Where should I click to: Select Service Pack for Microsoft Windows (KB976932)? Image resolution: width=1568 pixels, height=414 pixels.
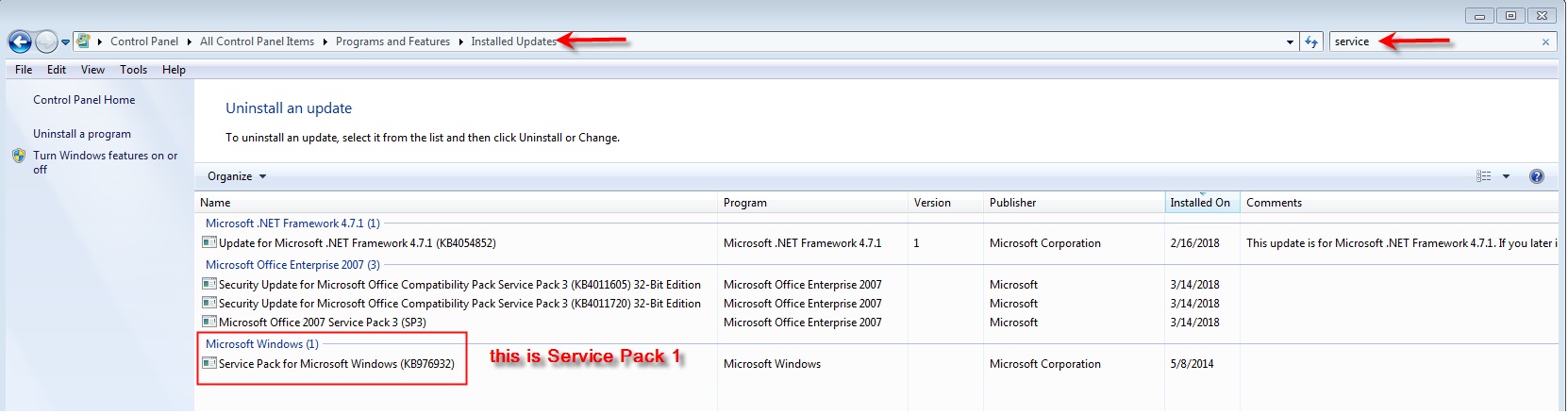tap(336, 364)
